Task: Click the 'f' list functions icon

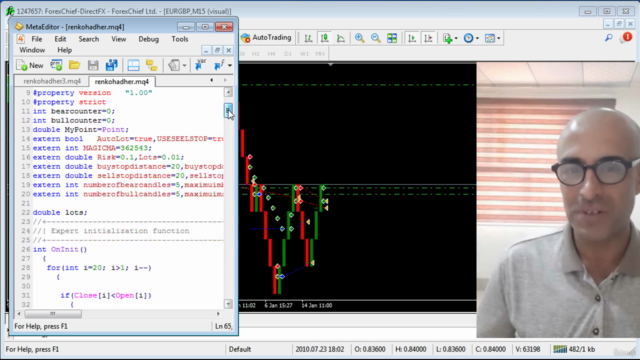Action: click(x=219, y=65)
